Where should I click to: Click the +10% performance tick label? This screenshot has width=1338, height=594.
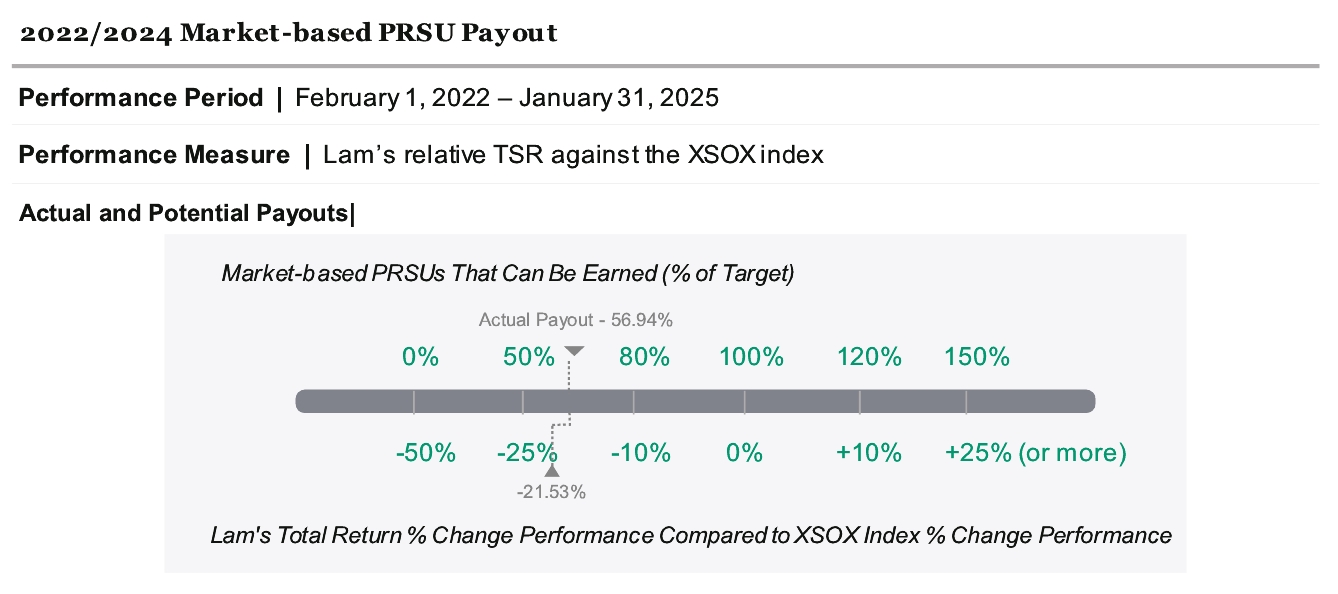click(x=869, y=453)
